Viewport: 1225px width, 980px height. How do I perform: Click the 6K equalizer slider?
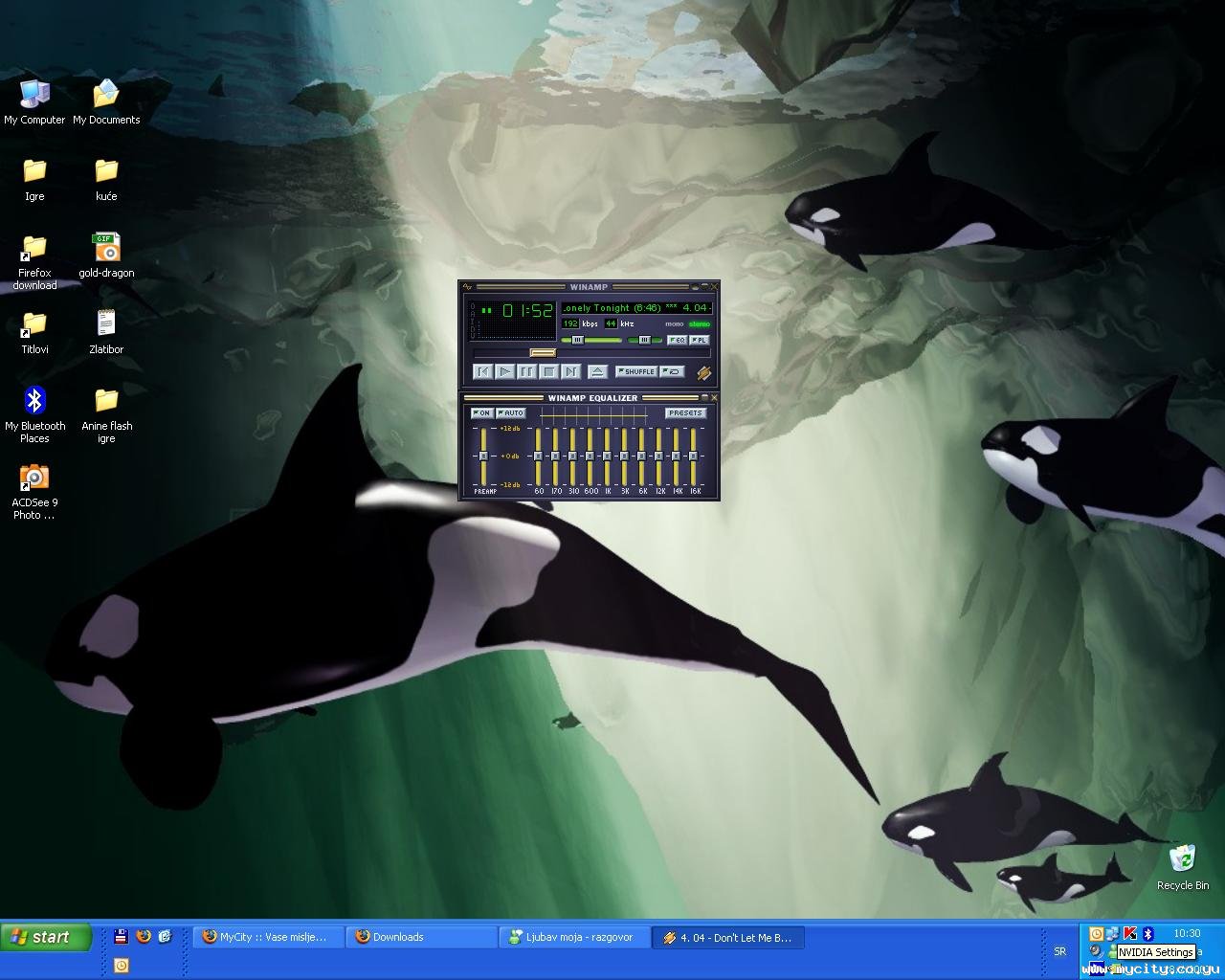[642, 457]
